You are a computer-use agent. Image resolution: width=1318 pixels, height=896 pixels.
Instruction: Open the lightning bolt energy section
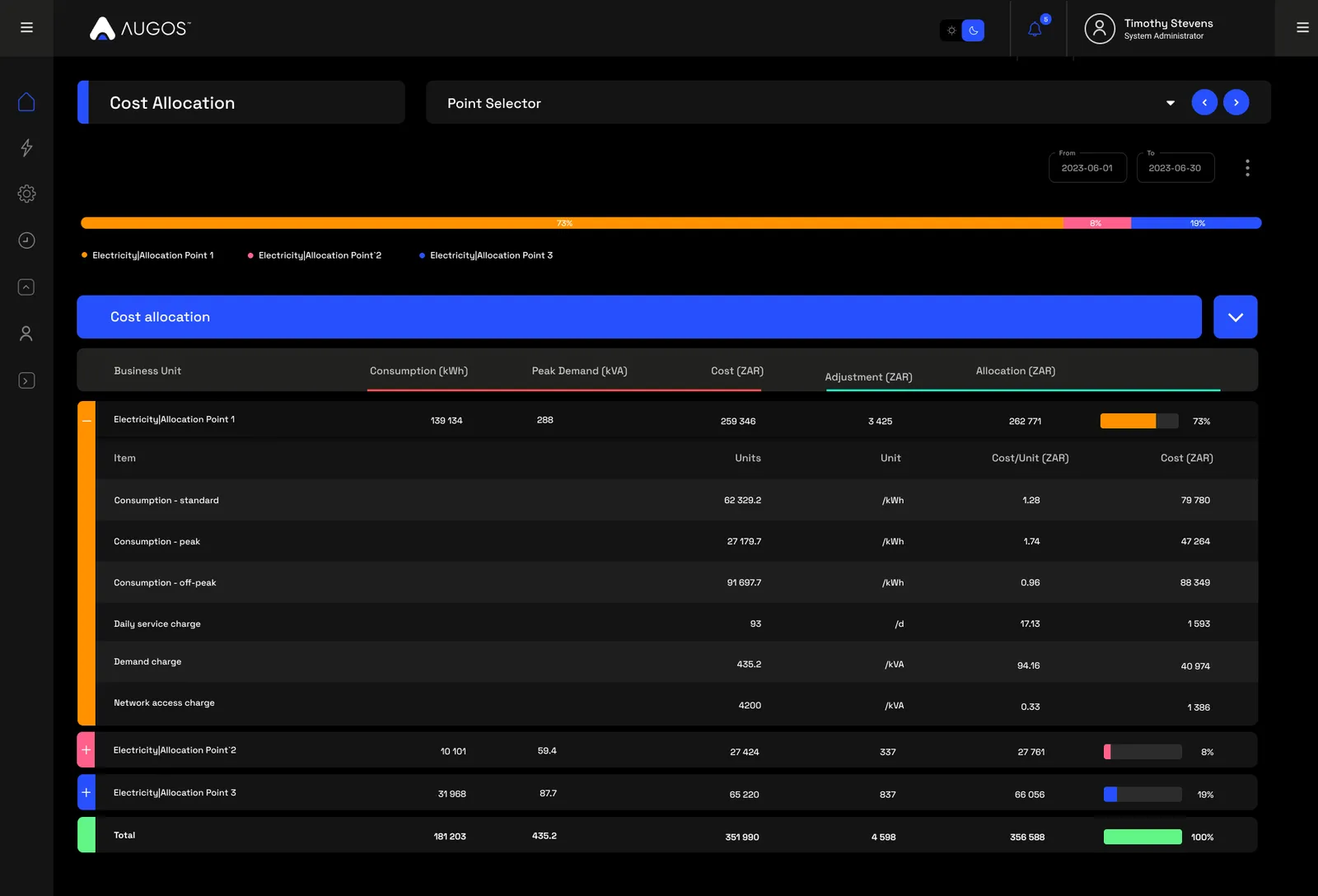point(26,147)
